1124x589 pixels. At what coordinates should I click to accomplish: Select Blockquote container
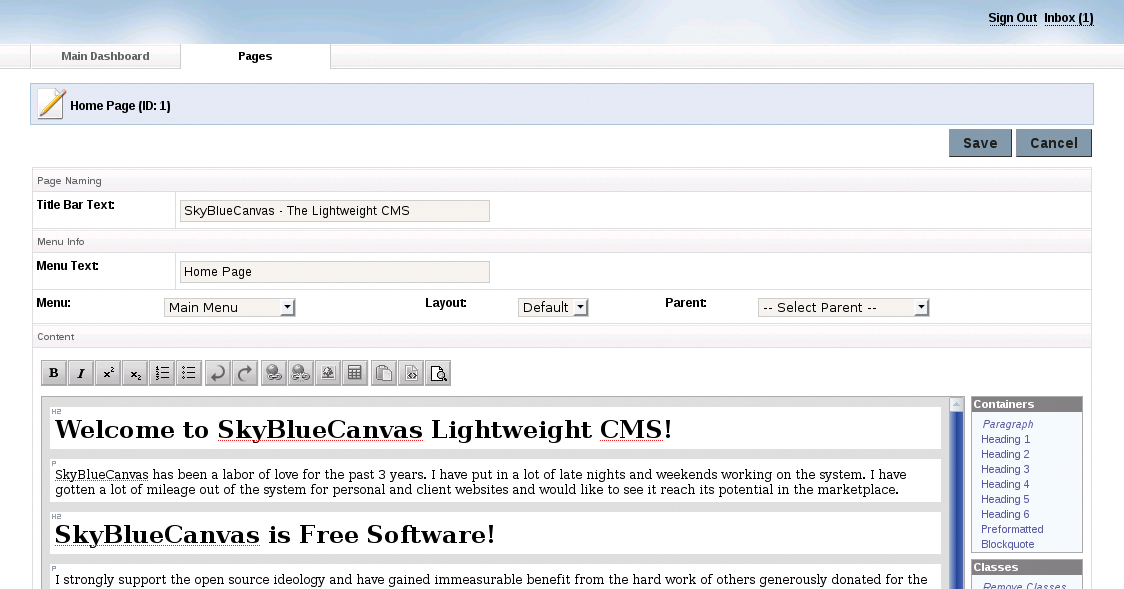(1007, 545)
